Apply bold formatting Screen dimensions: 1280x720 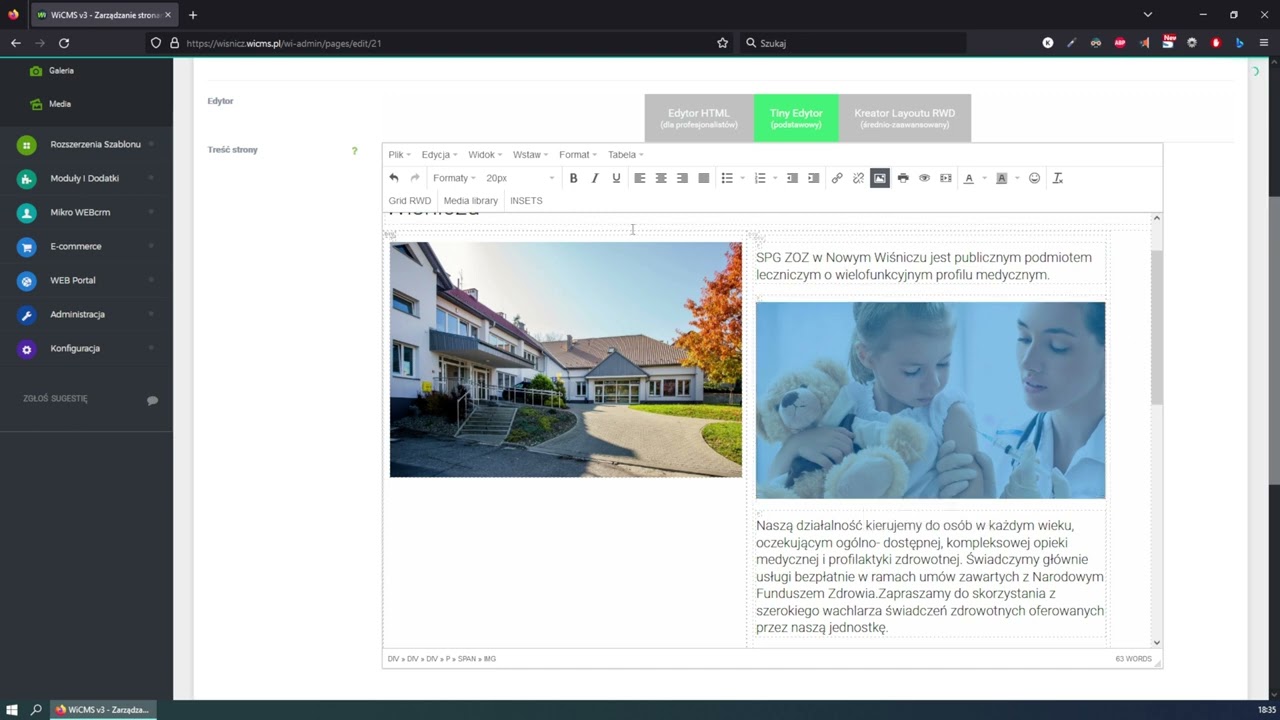tap(573, 178)
